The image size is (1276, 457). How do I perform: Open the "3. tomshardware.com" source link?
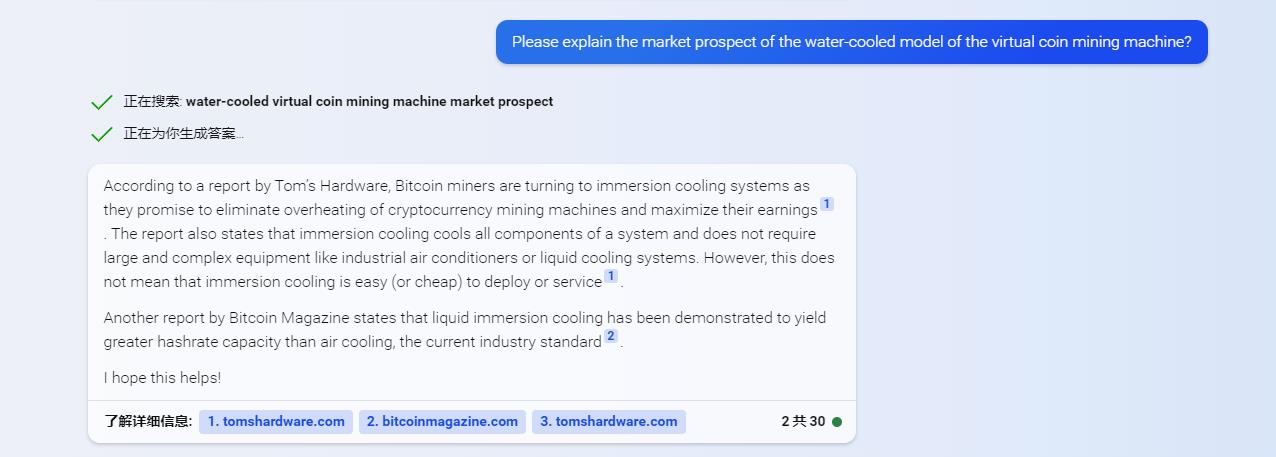608,422
